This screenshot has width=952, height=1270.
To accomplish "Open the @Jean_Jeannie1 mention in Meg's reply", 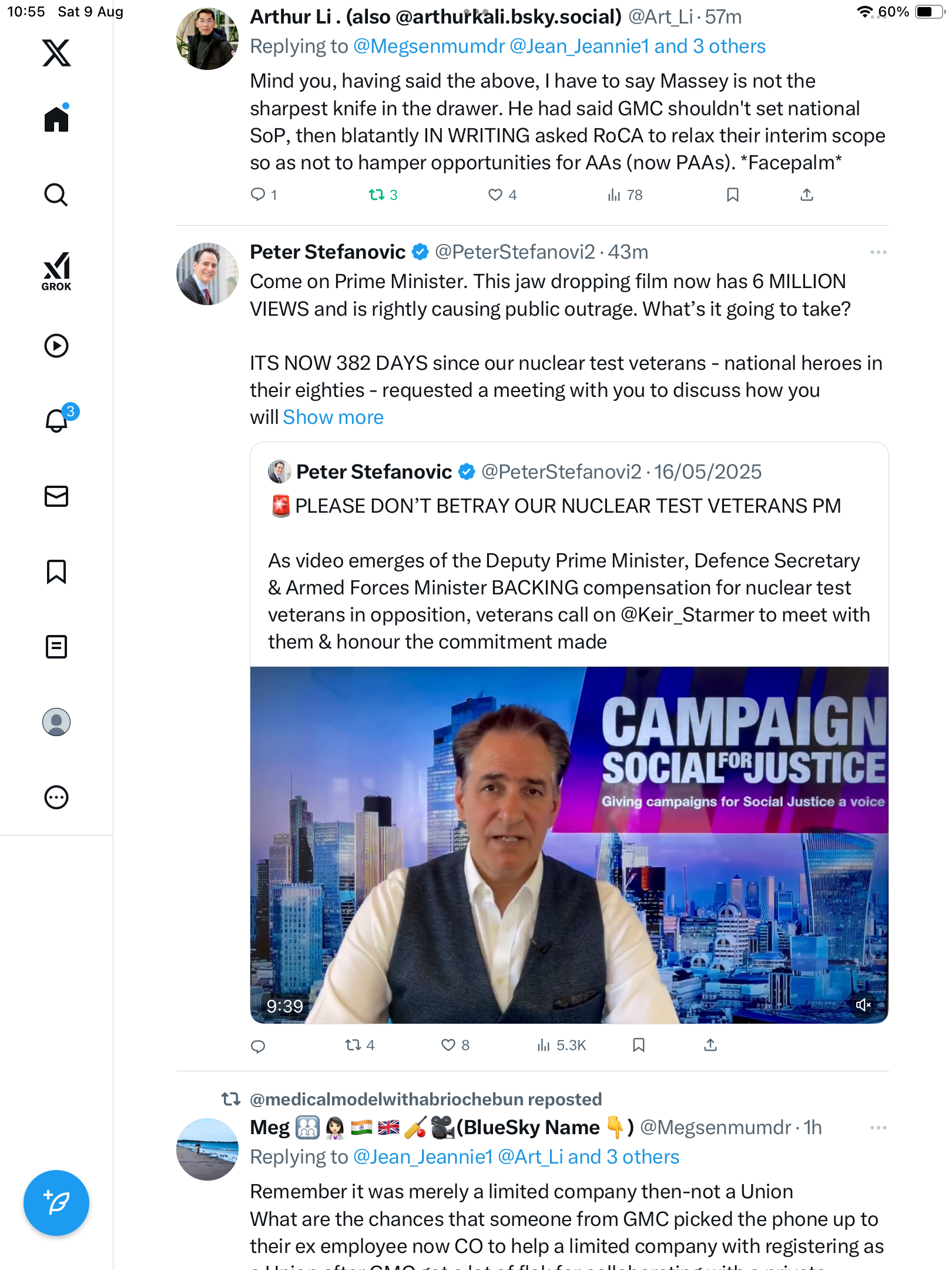I will pos(422,1157).
